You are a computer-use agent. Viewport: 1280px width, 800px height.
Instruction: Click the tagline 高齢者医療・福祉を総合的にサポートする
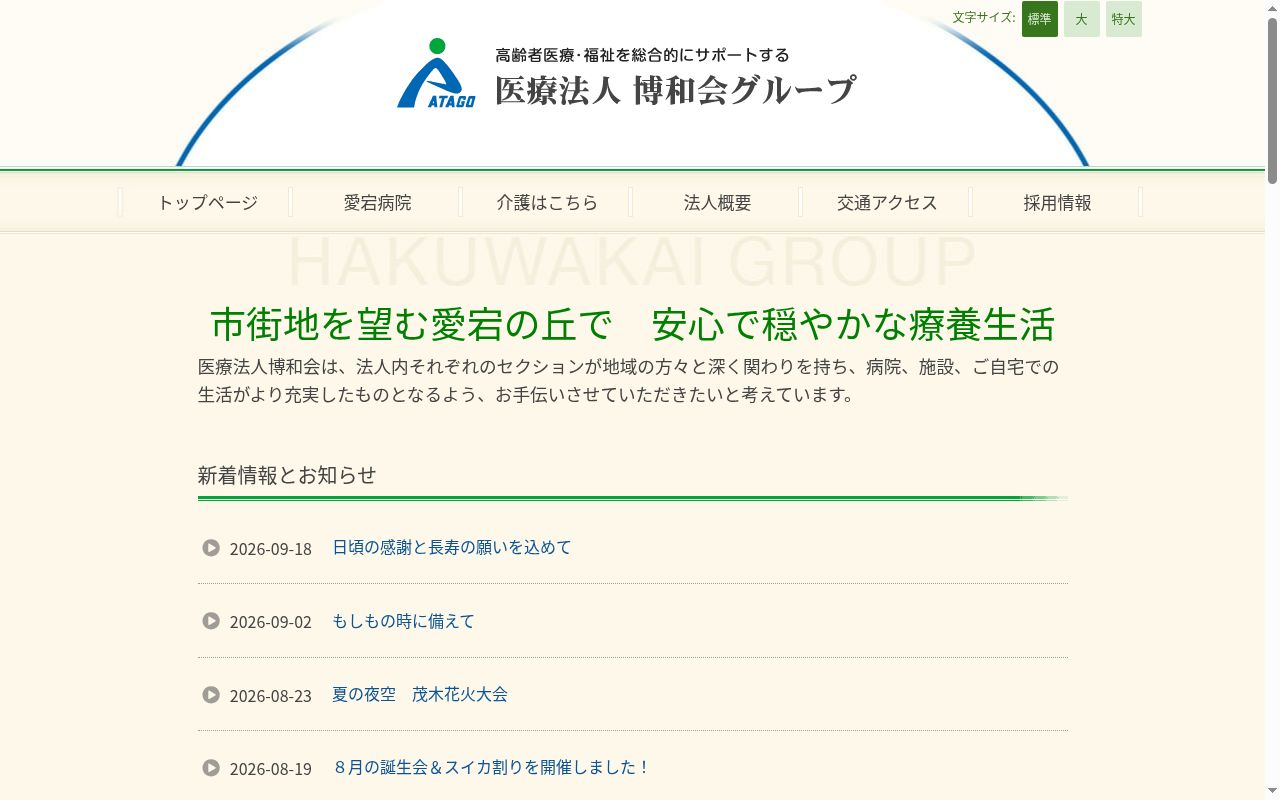pyautogui.click(x=642, y=55)
